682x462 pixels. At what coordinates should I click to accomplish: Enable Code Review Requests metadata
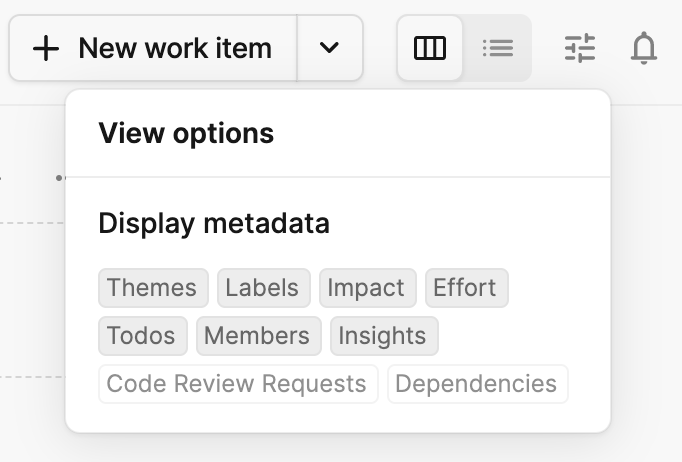point(238,384)
